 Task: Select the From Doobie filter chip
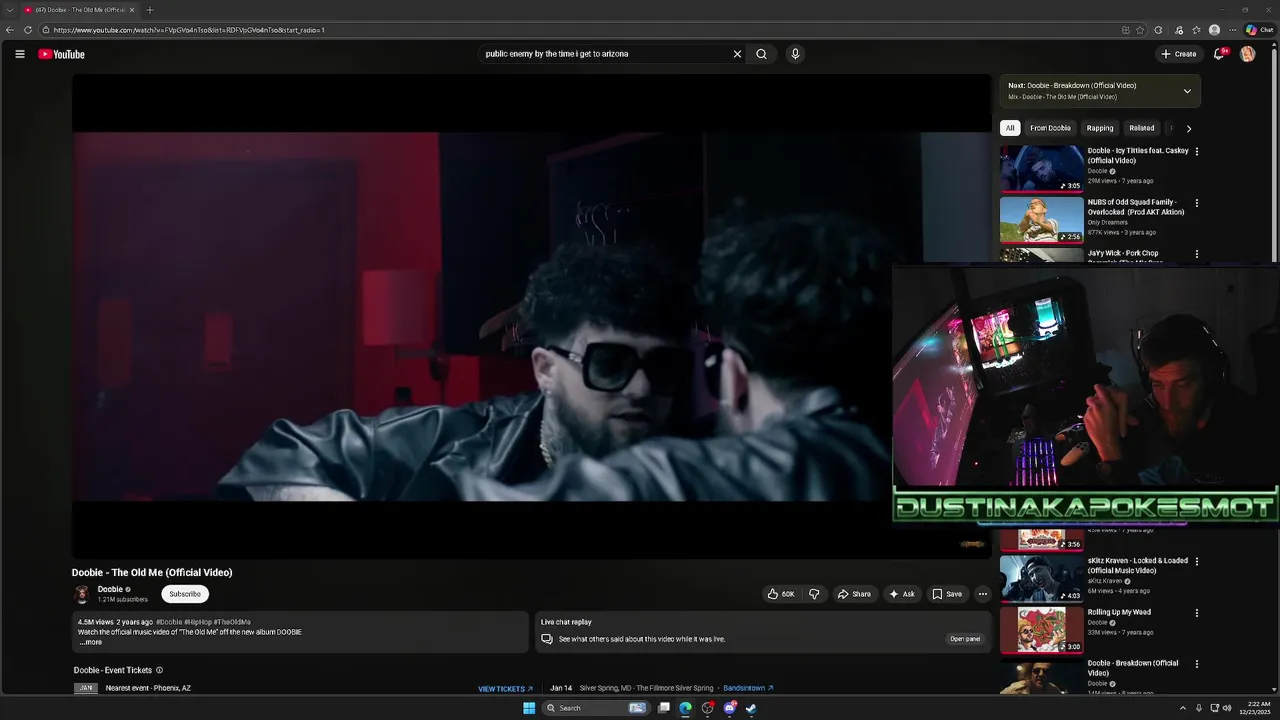pyautogui.click(x=1050, y=128)
